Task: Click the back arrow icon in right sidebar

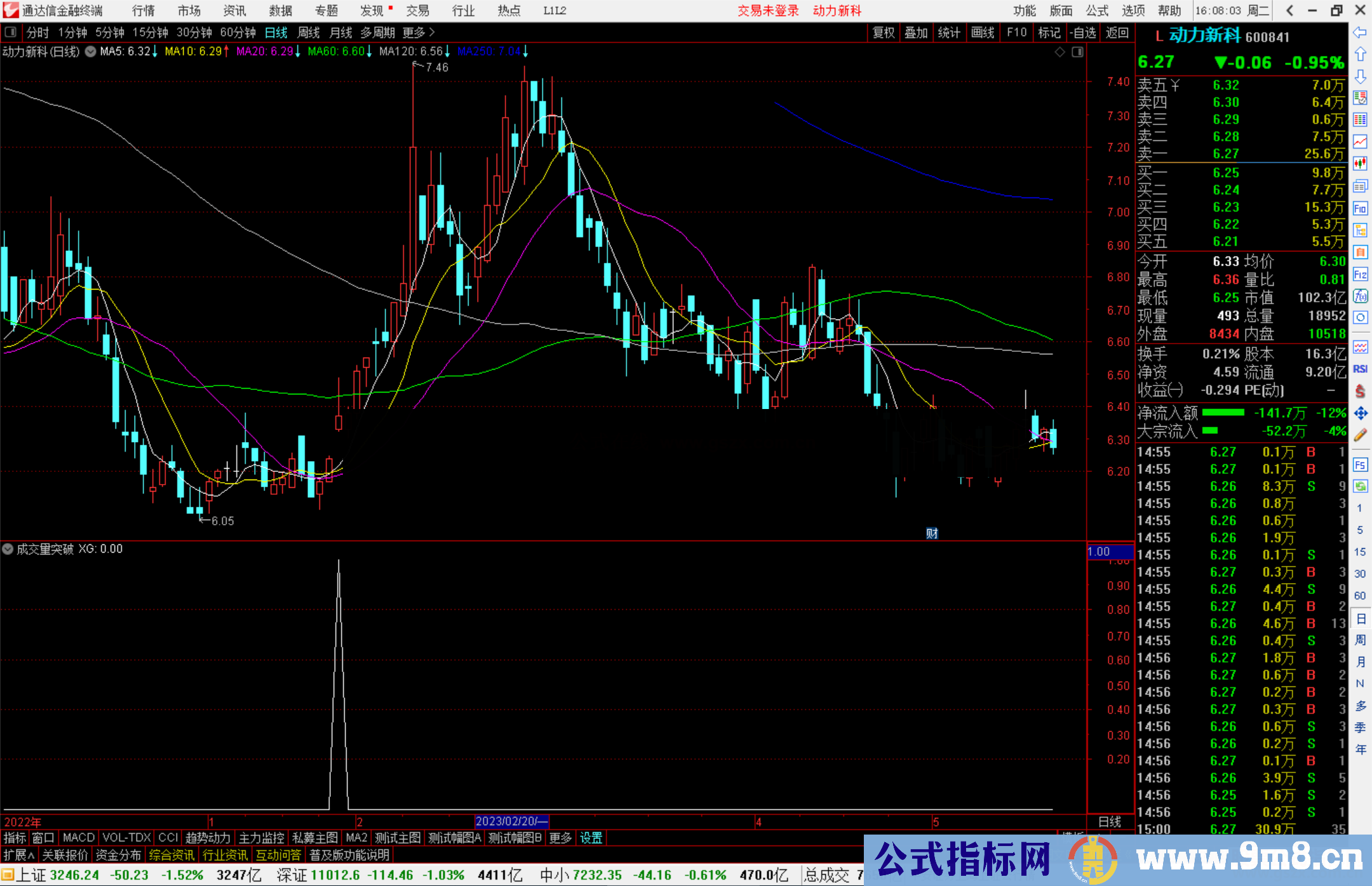Action: tap(1359, 32)
